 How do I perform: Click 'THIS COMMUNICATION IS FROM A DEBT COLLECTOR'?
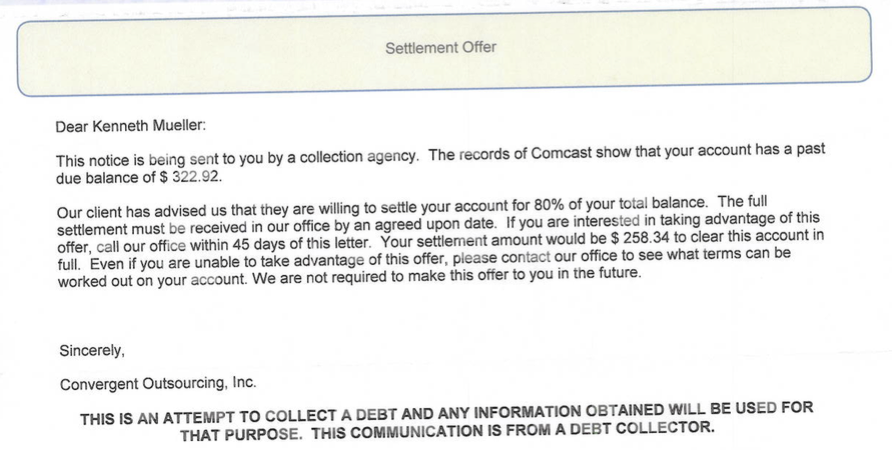[513, 431]
